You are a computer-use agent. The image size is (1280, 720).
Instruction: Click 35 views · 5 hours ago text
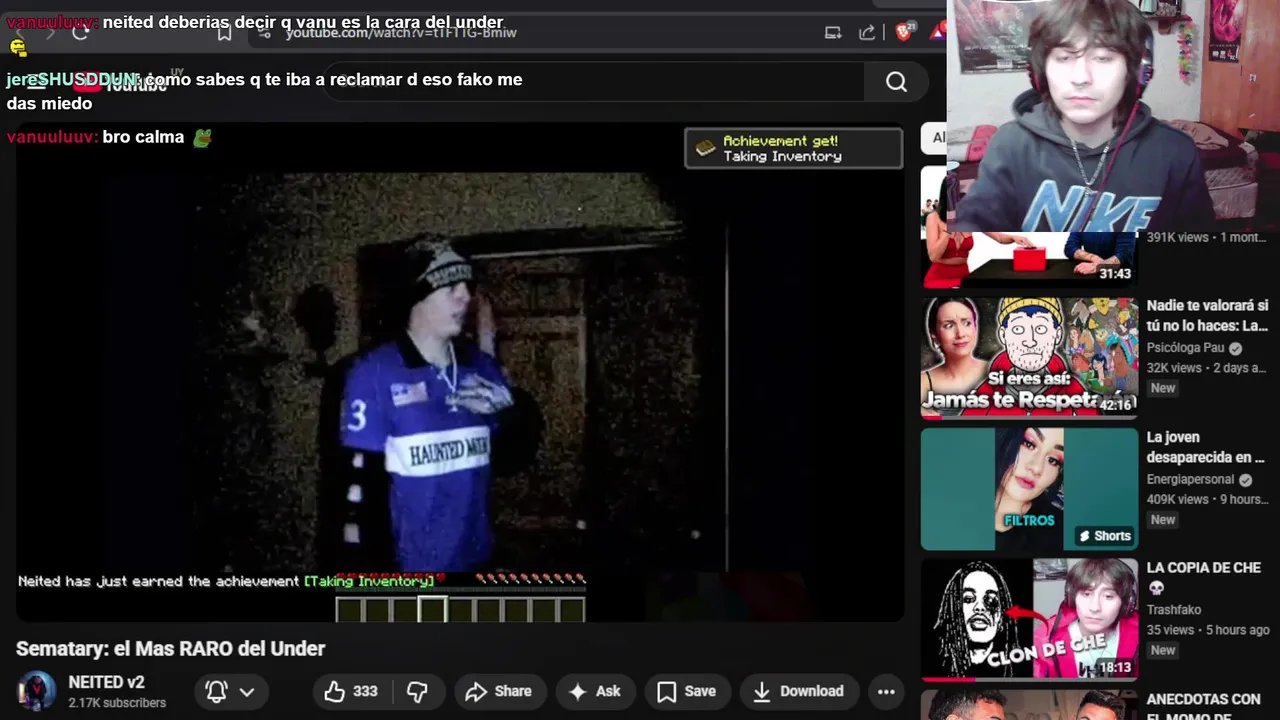pos(1208,630)
